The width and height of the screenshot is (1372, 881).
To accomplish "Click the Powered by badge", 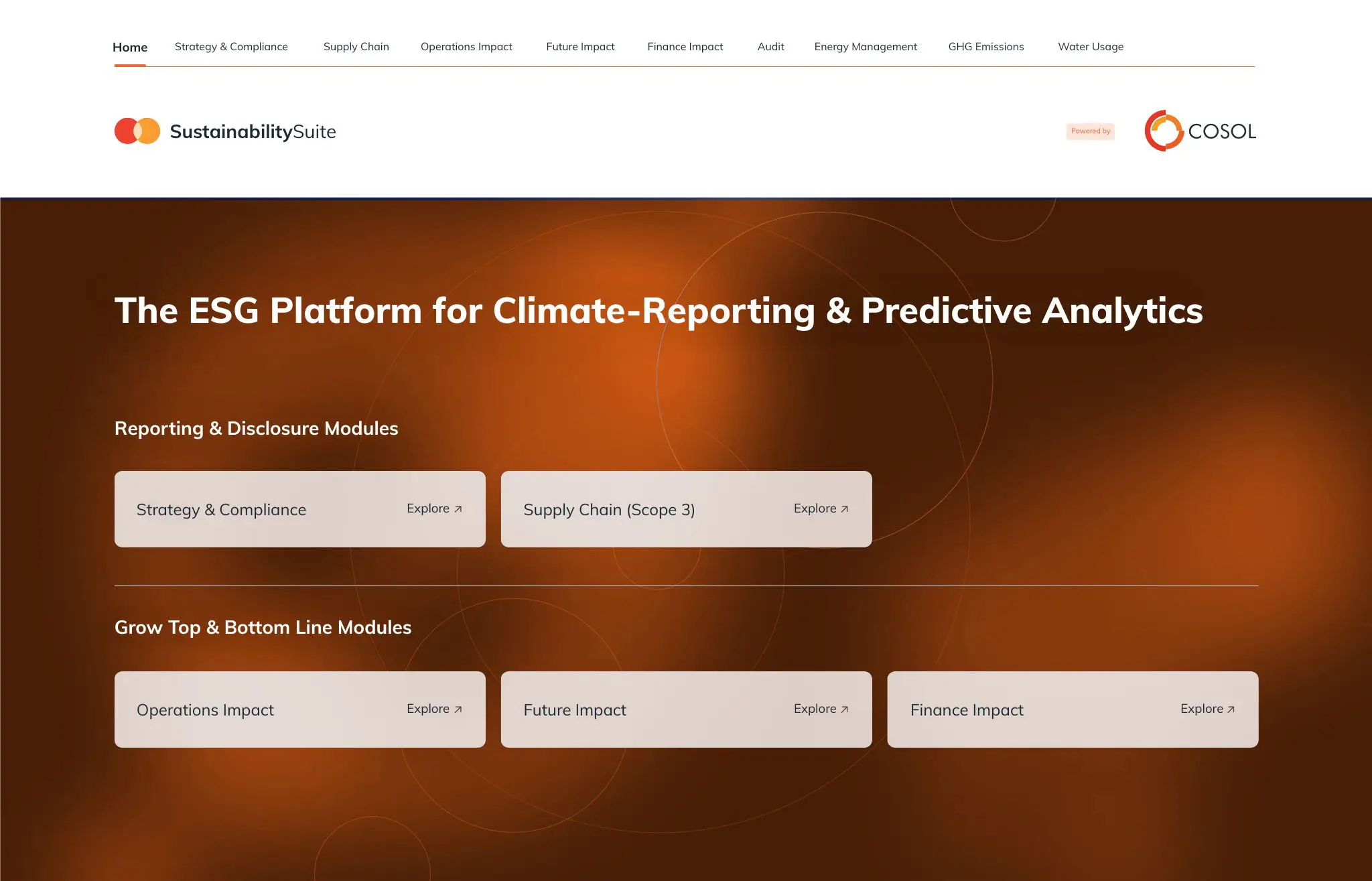I will point(1091,131).
